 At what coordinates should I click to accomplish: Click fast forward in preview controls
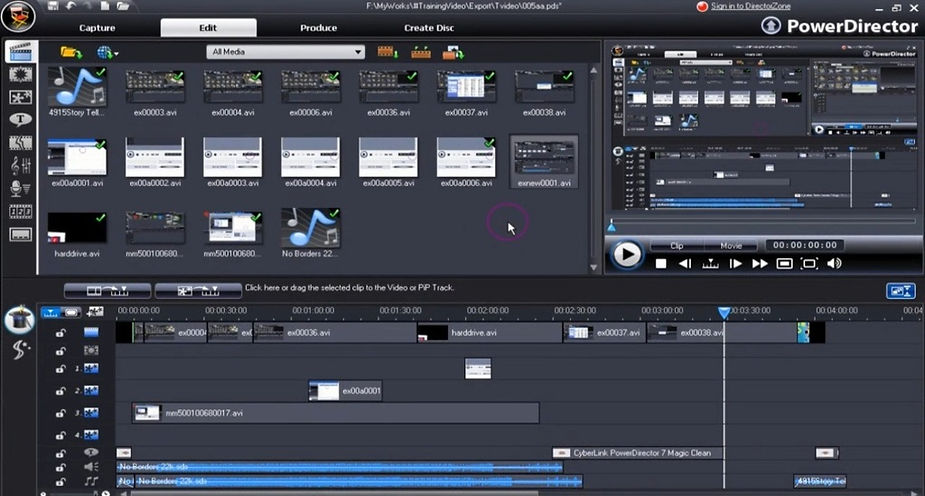tap(760, 264)
